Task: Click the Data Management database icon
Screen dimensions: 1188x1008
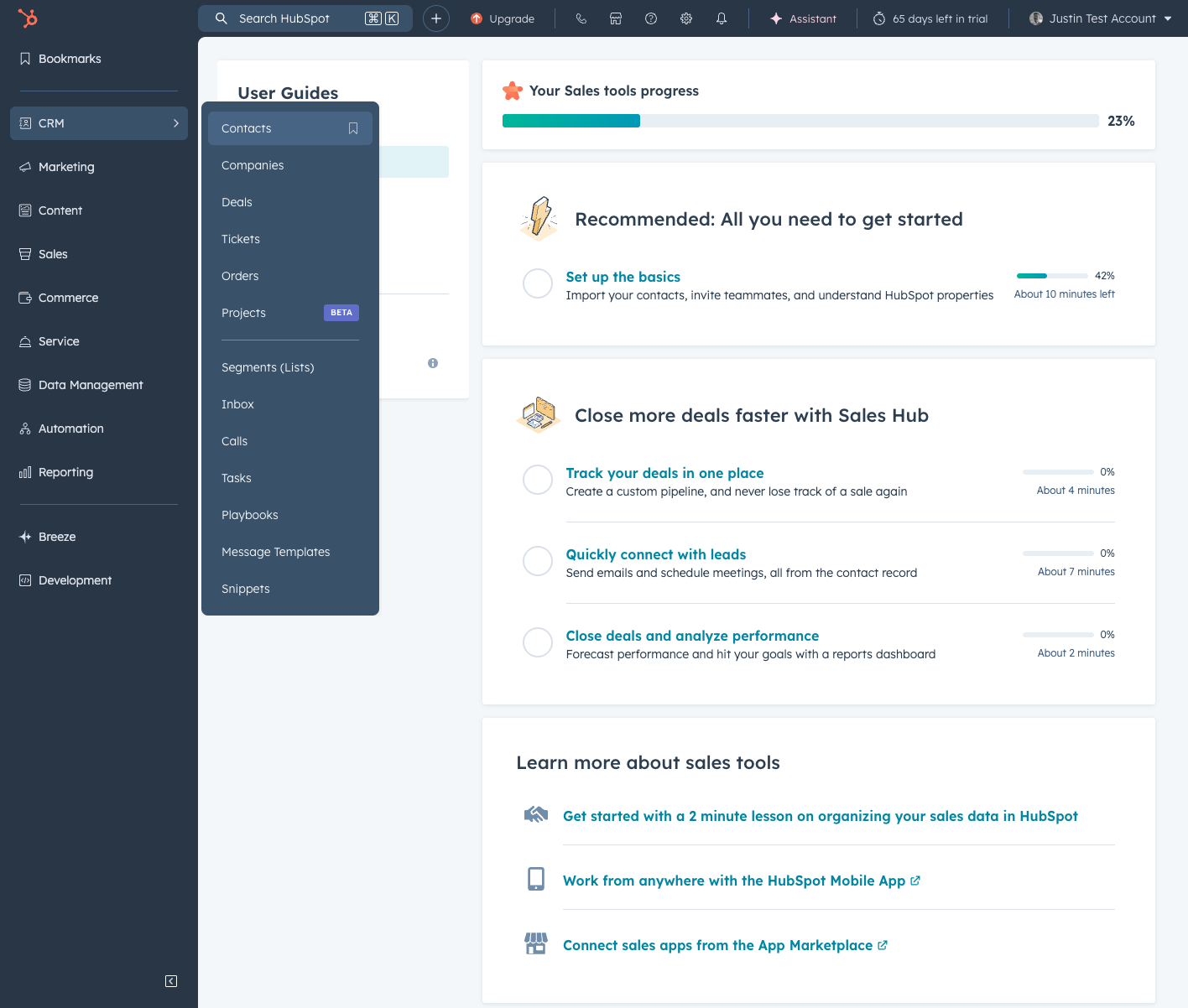Action: (x=25, y=385)
